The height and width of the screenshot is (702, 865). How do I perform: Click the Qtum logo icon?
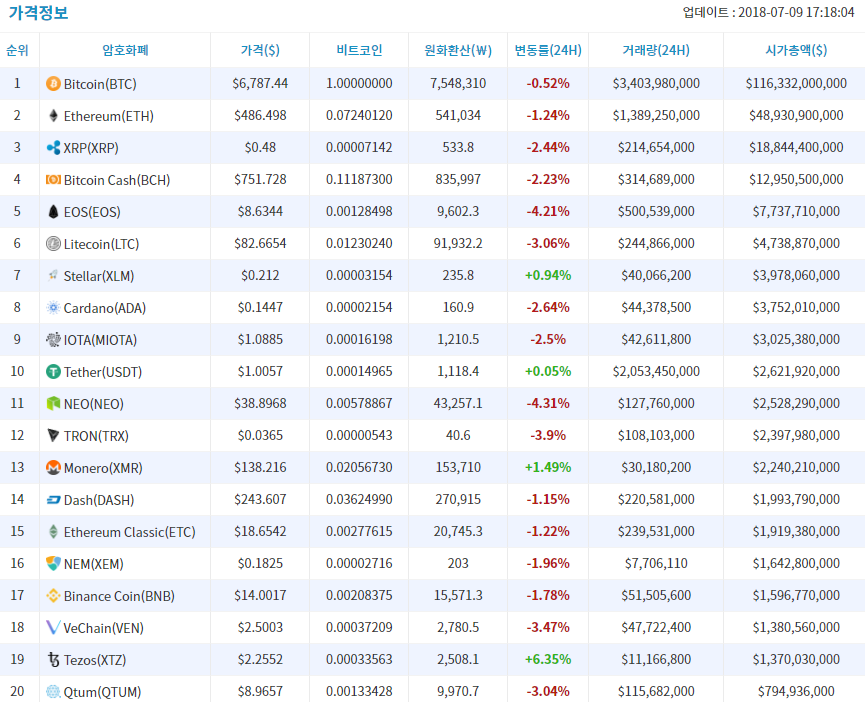point(53,692)
